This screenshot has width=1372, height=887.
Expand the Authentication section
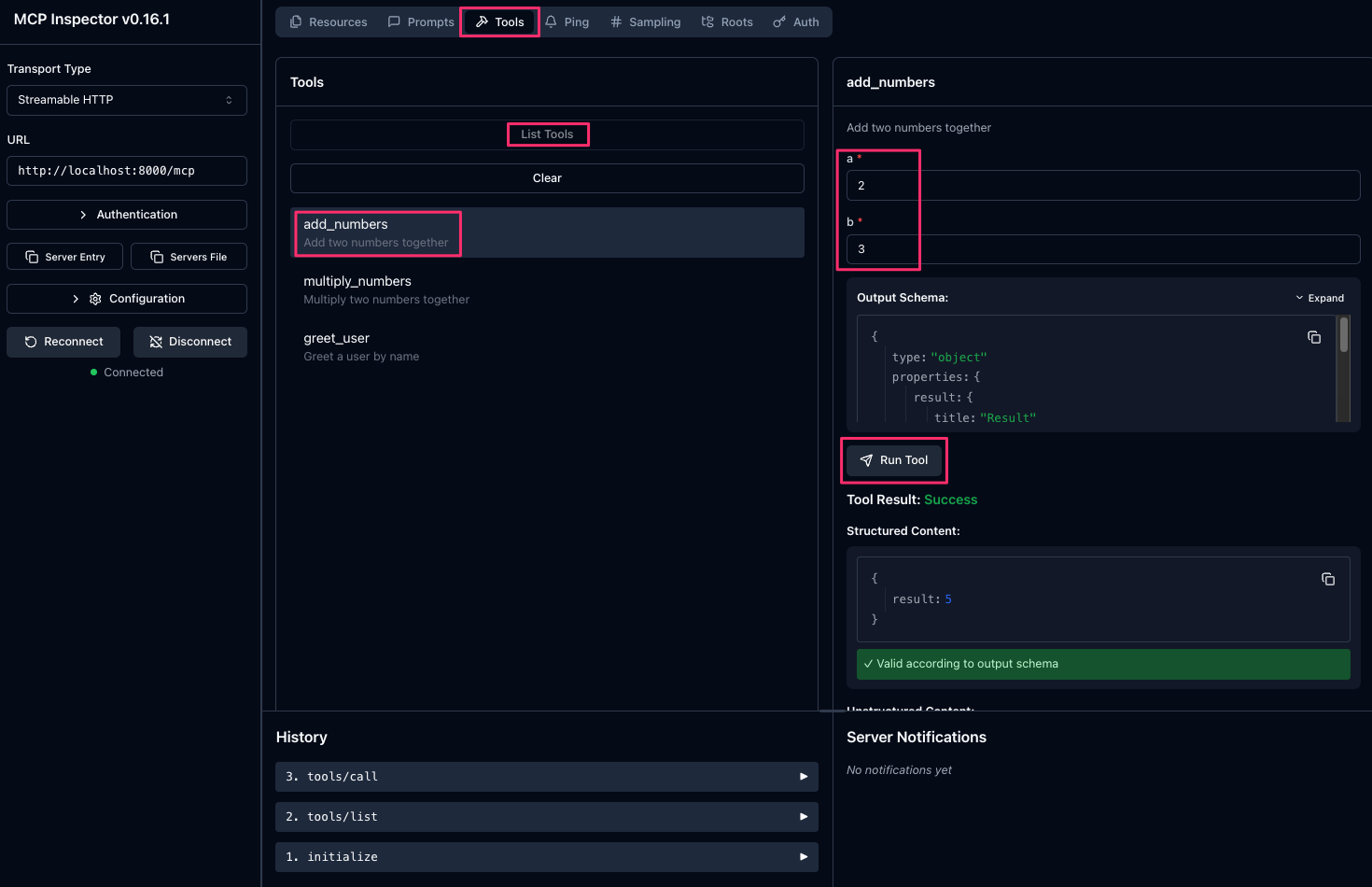click(x=127, y=215)
